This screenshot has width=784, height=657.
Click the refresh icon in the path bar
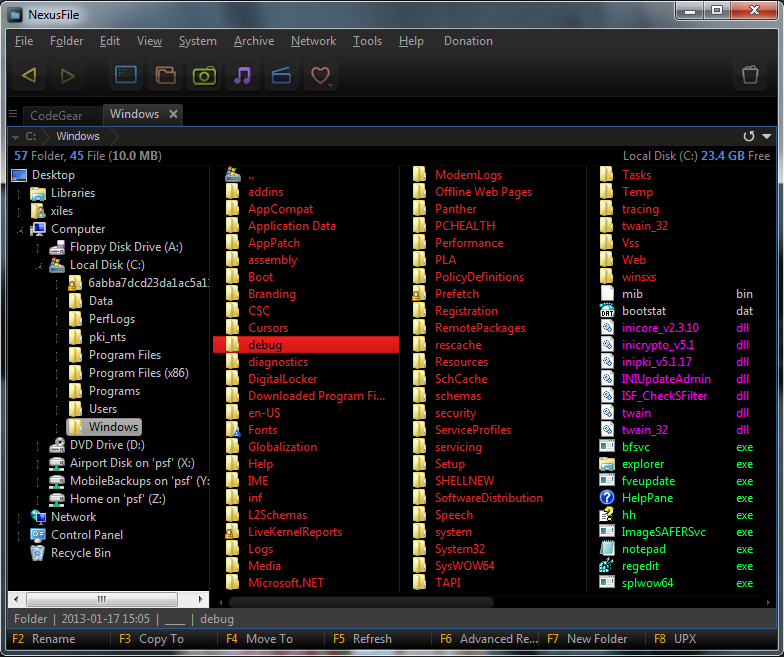coord(748,136)
